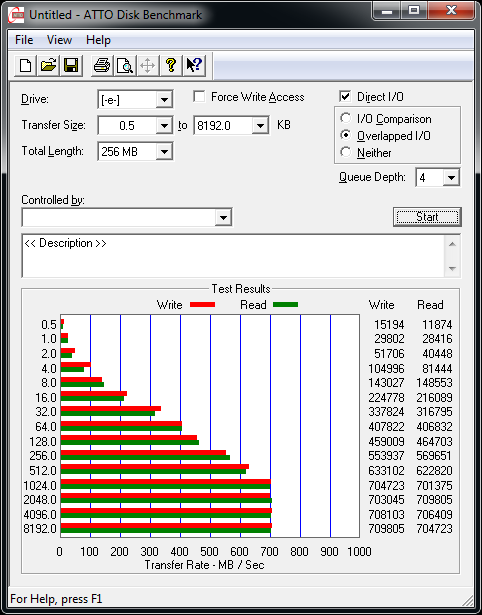Open a saved benchmark file icon

(48, 65)
